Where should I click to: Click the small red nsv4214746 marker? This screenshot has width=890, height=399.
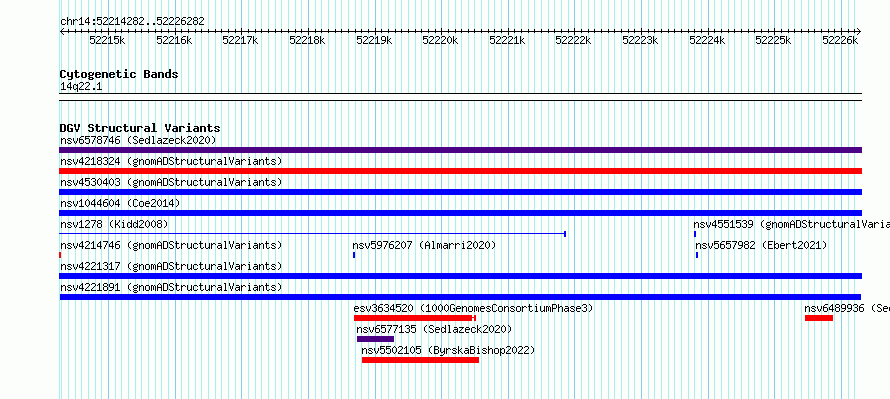tap(60, 255)
